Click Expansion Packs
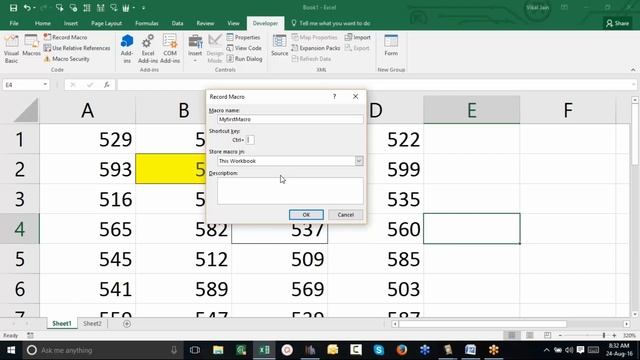 316,48
